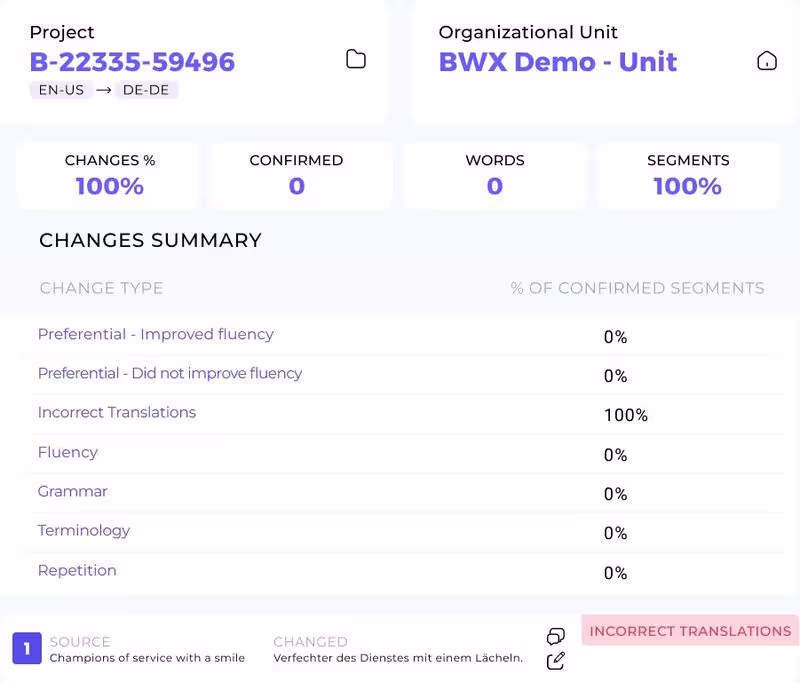Select Preferential - Did not improve fluency
The image size is (800, 683).
tap(170, 373)
